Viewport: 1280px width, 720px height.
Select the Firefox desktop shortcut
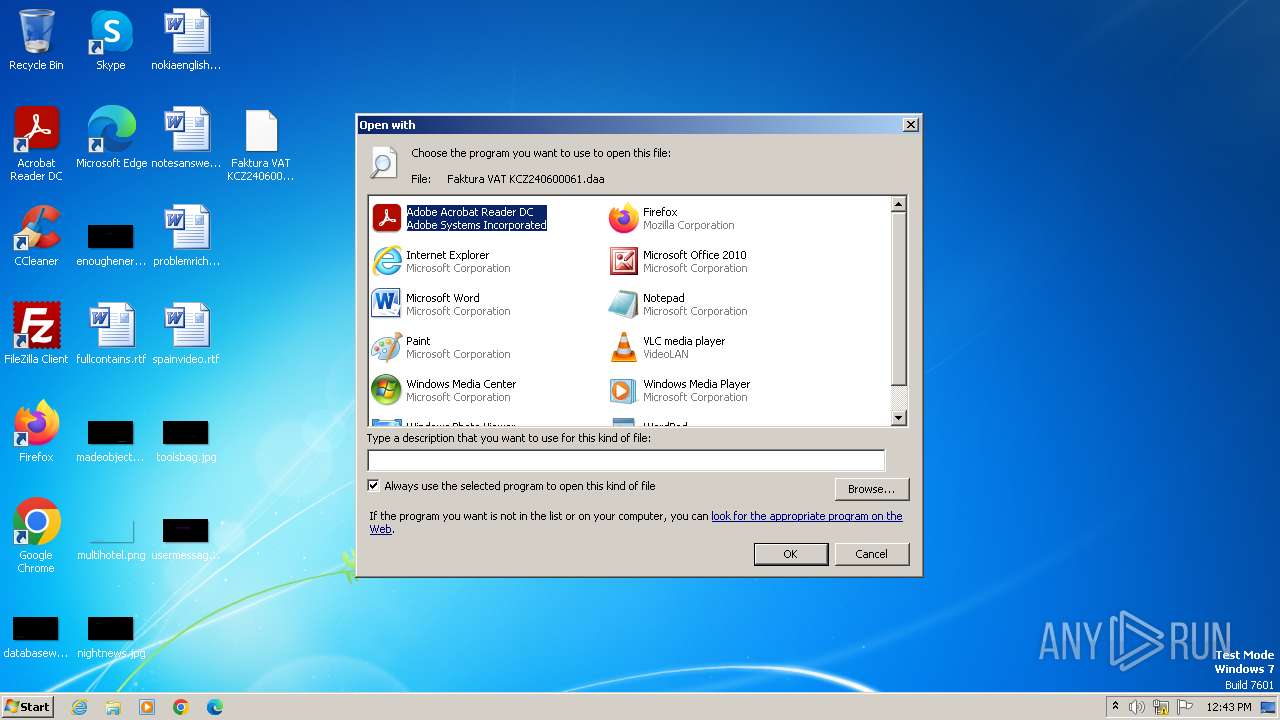[x=36, y=432]
